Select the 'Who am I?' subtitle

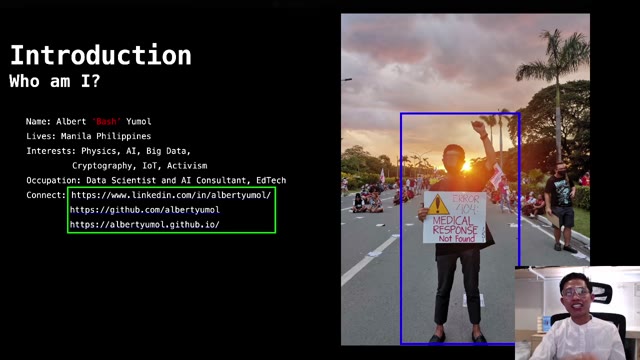point(55,81)
